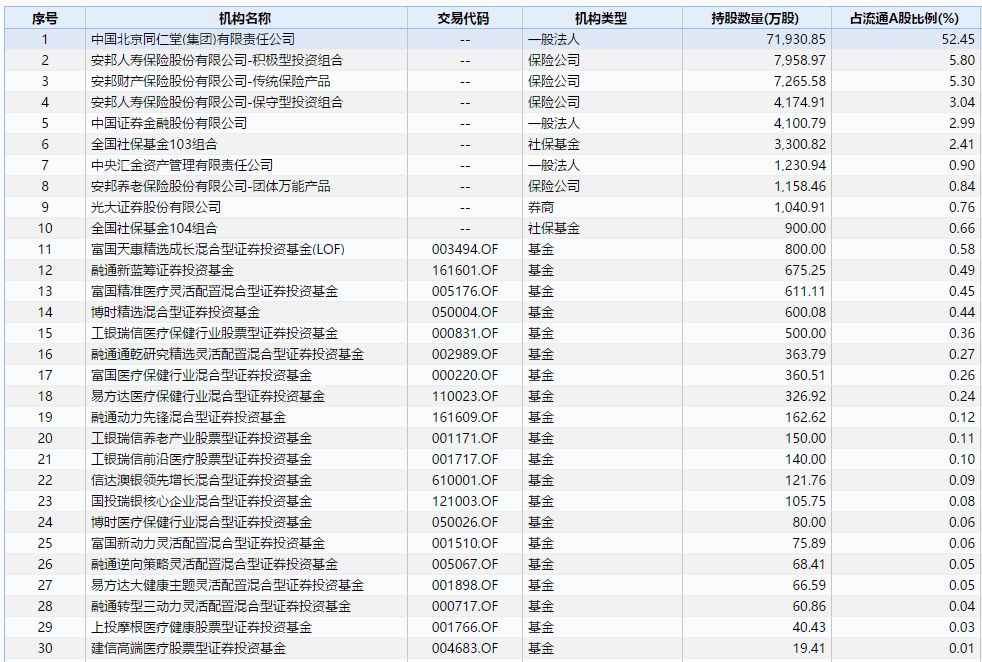Image resolution: width=982 pixels, height=662 pixels.
Task: Click percentage value 52.45
Action: click(958, 39)
